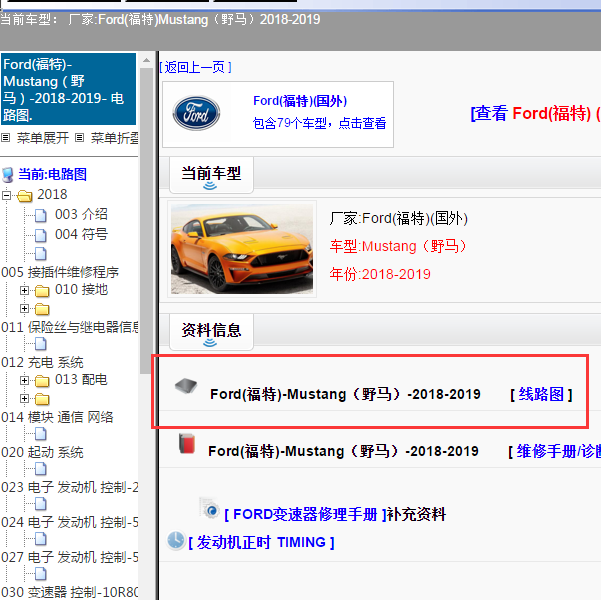Click the 菜单展开 list icon

click(x=5, y=138)
